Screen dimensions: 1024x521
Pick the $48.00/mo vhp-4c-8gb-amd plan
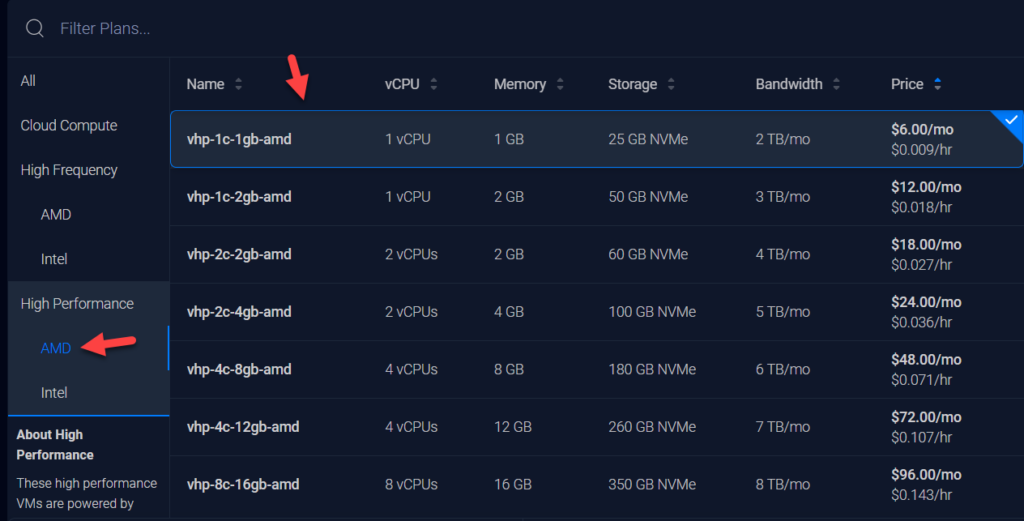(595, 369)
